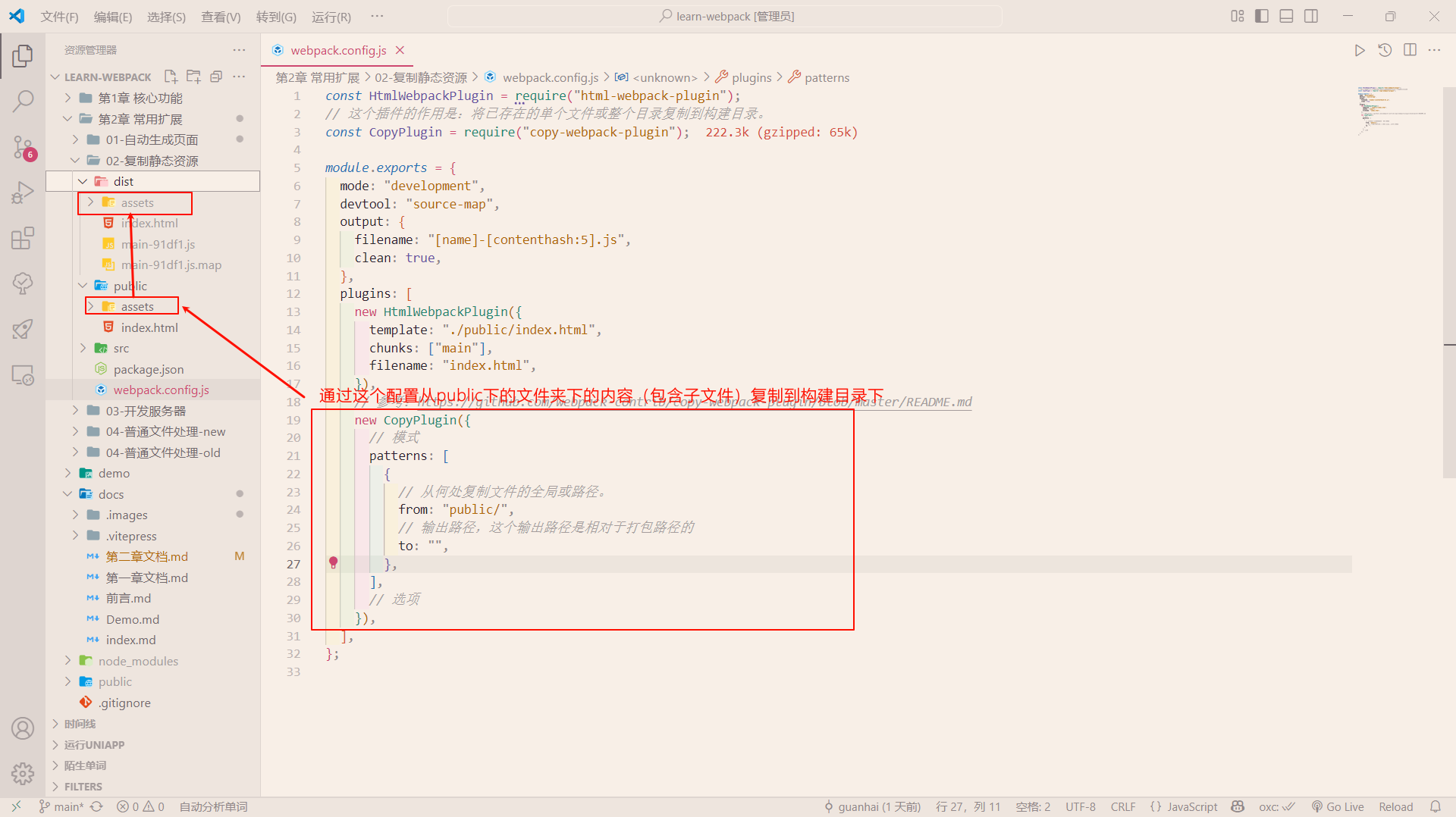Run the code with play icon
This screenshot has width=1456, height=817.
point(1360,50)
